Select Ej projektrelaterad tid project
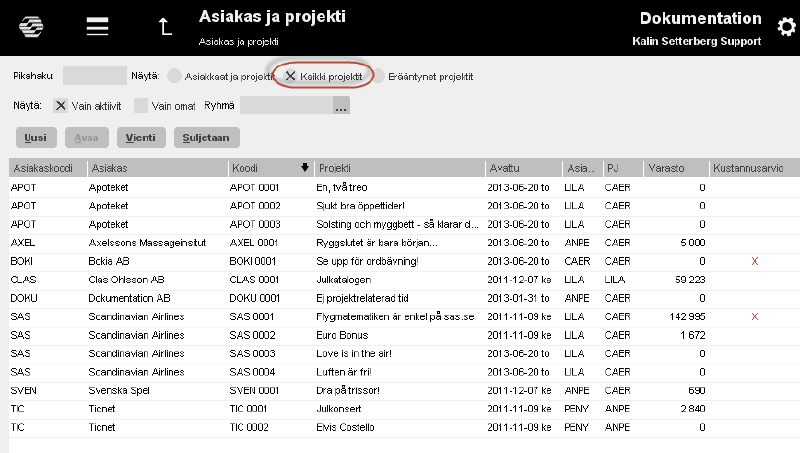Image resolution: width=800 pixels, height=453 pixels. tap(362, 298)
